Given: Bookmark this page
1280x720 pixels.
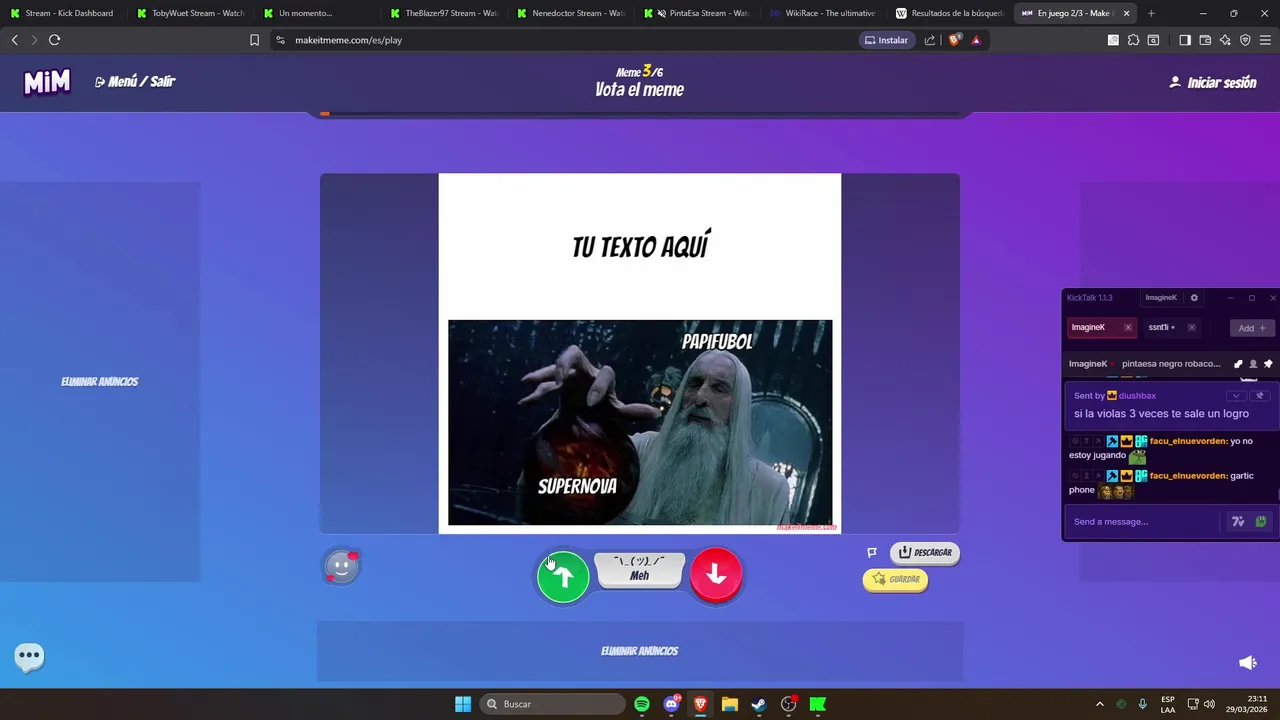Looking at the screenshot, I should pos(254,40).
